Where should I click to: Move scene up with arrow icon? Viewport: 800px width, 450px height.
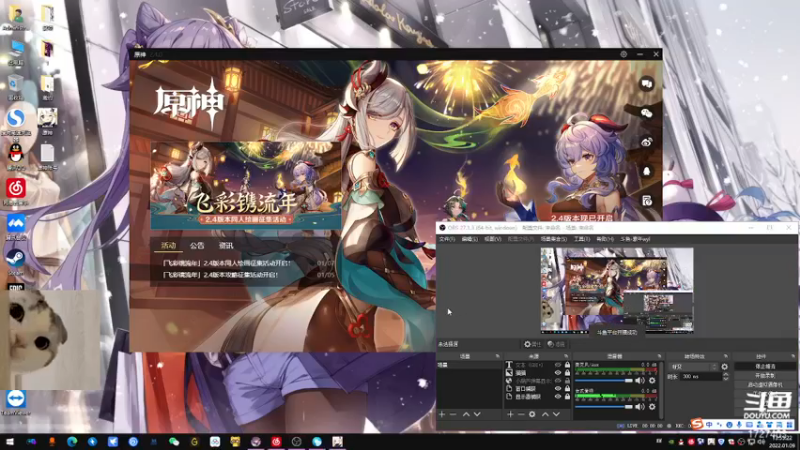[466, 414]
